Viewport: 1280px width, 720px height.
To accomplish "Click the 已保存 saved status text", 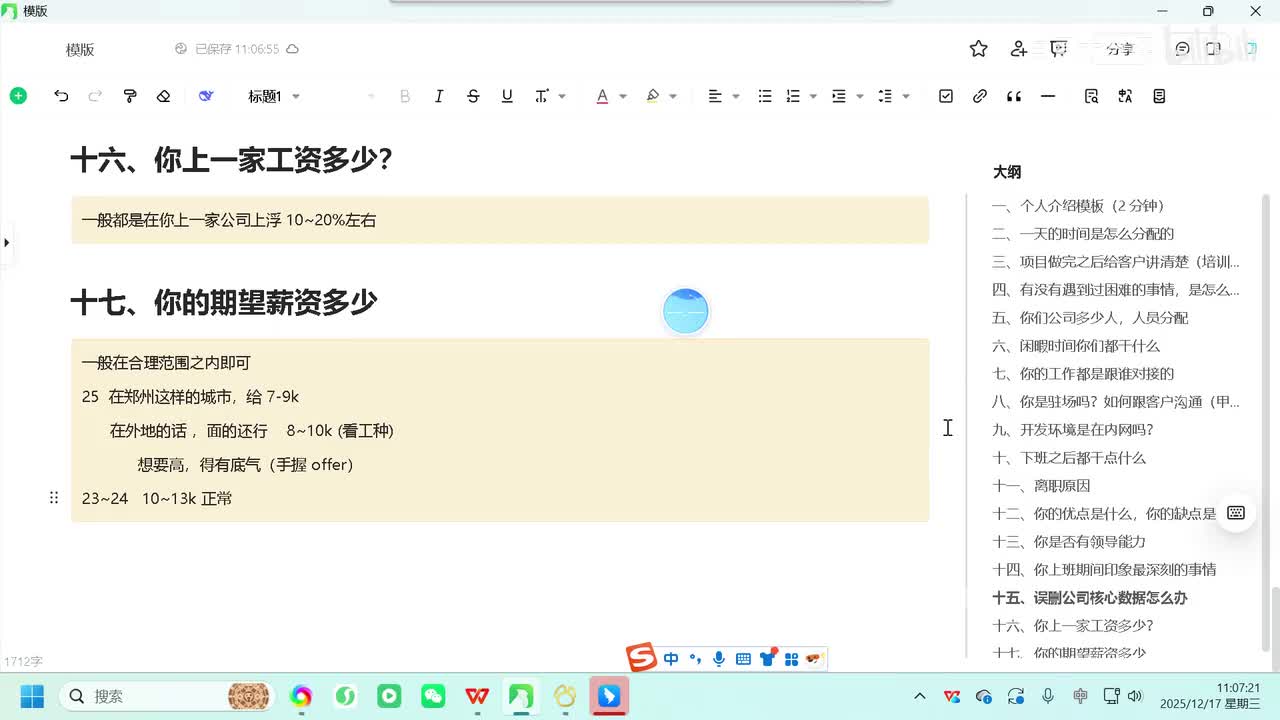I will pyautogui.click(x=237, y=49).
